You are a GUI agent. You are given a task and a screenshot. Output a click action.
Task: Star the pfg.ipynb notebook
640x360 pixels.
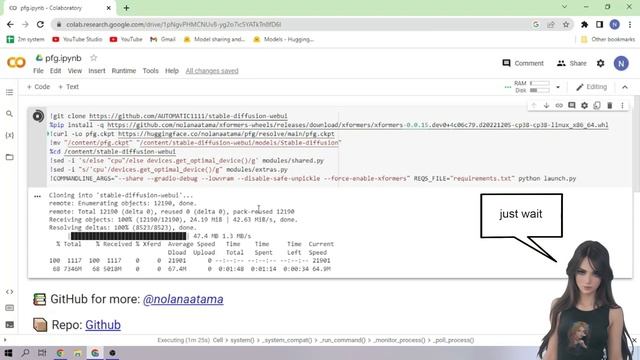coord(93,58)
